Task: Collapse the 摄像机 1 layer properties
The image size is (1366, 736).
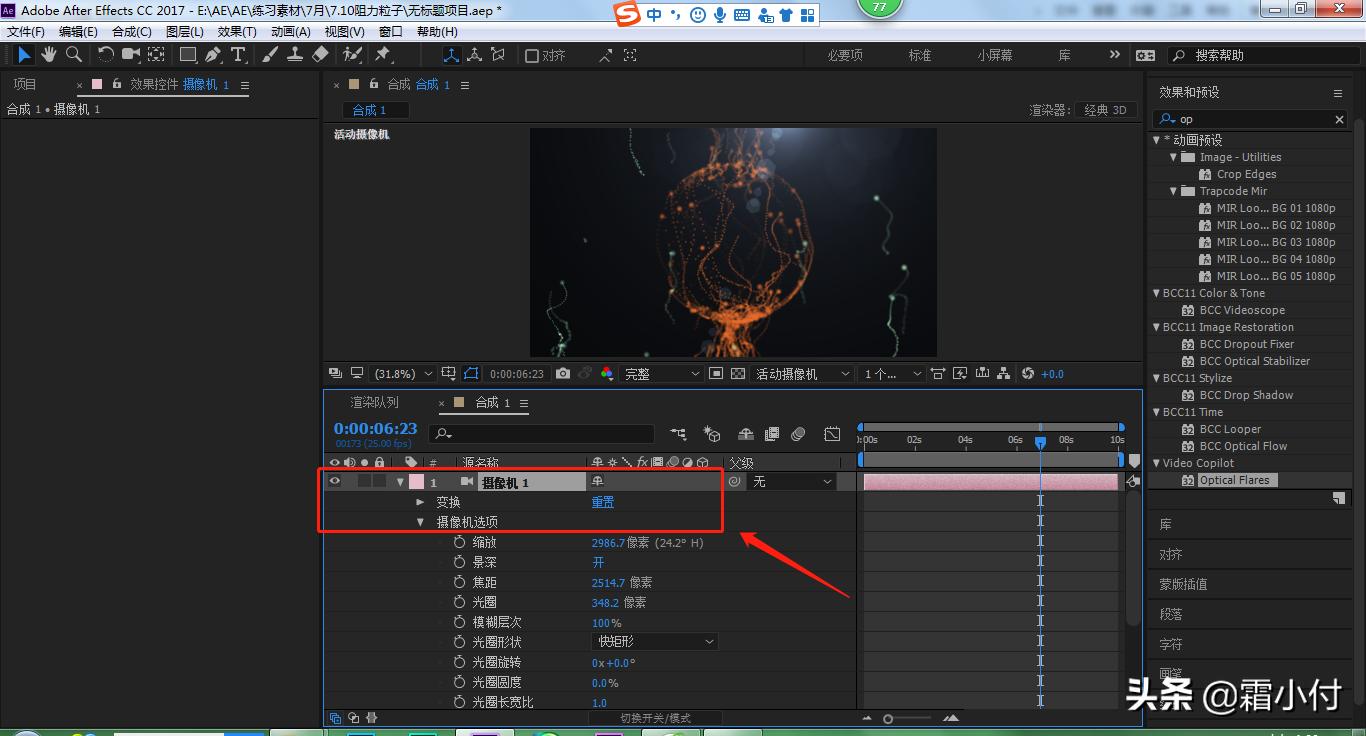Action: pyautogui.click(x=400, y=482)
